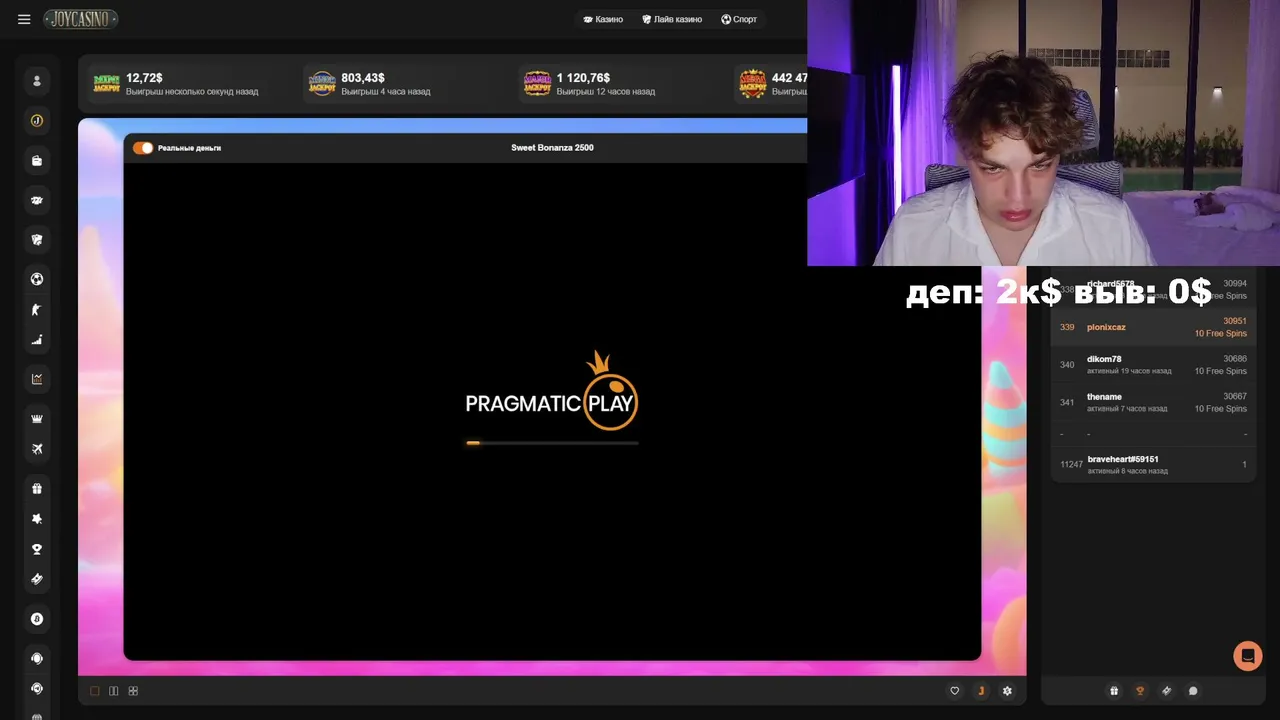Open the profile icon in the sidebar
The image size is (1280, 720).
tap(37, 81)
